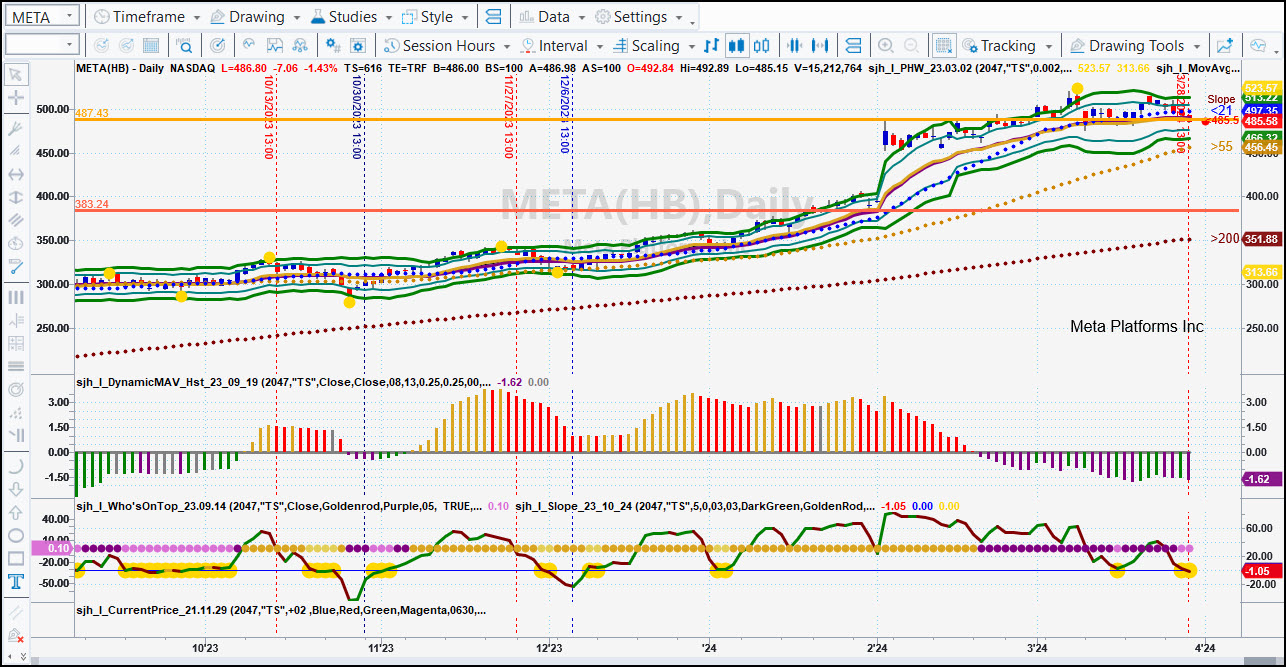Click the magnifier search-bars icon
This screenshot has width=1286, height=667.
coord(185,45)
